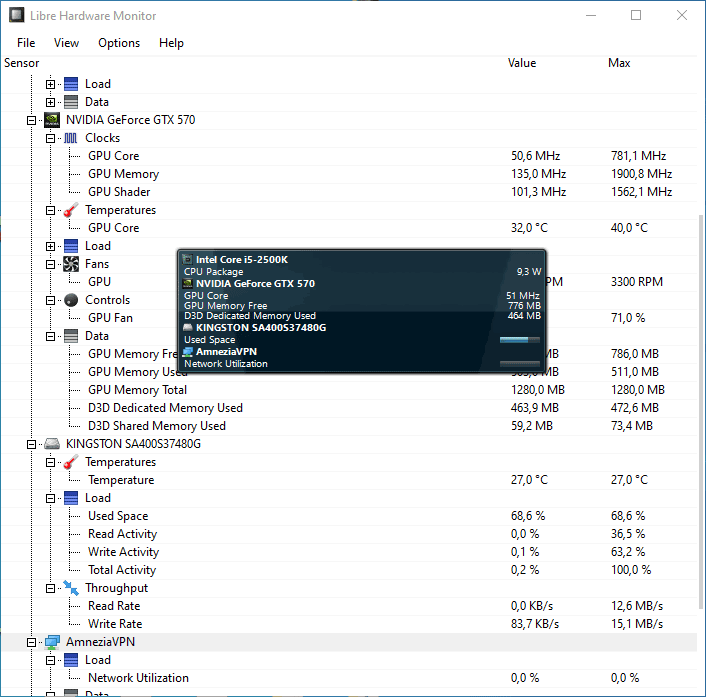The image size is (706, 697).
Task: Select the Total Activity row
Action: [349, 570]
